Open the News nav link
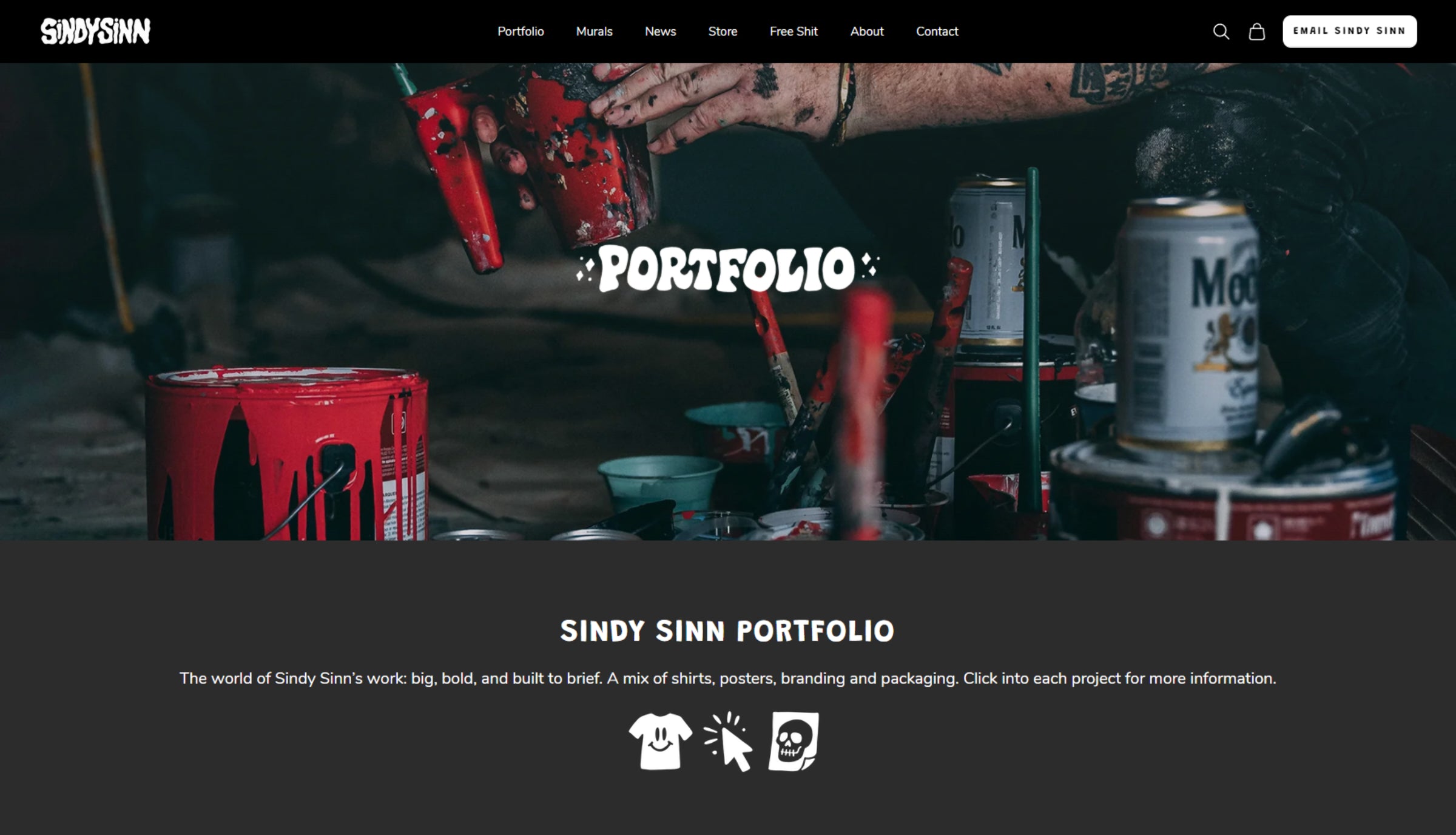The image size is (1456, 835). pos(660,32)
